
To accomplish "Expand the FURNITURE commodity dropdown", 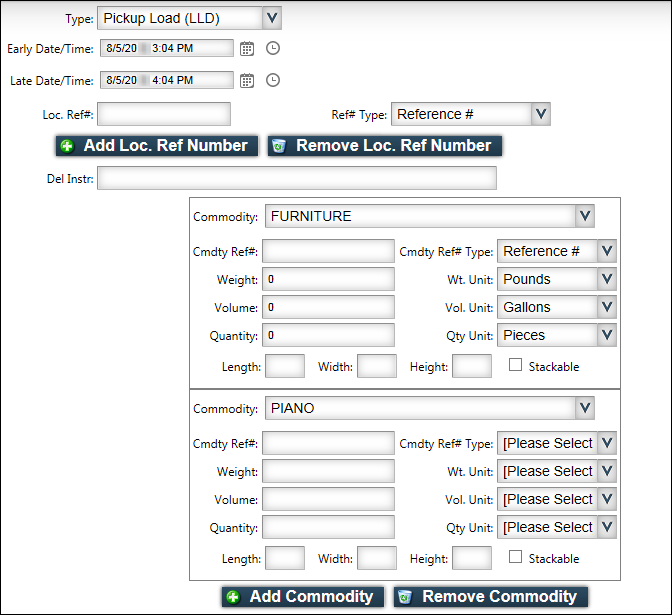I will (429, 216).
